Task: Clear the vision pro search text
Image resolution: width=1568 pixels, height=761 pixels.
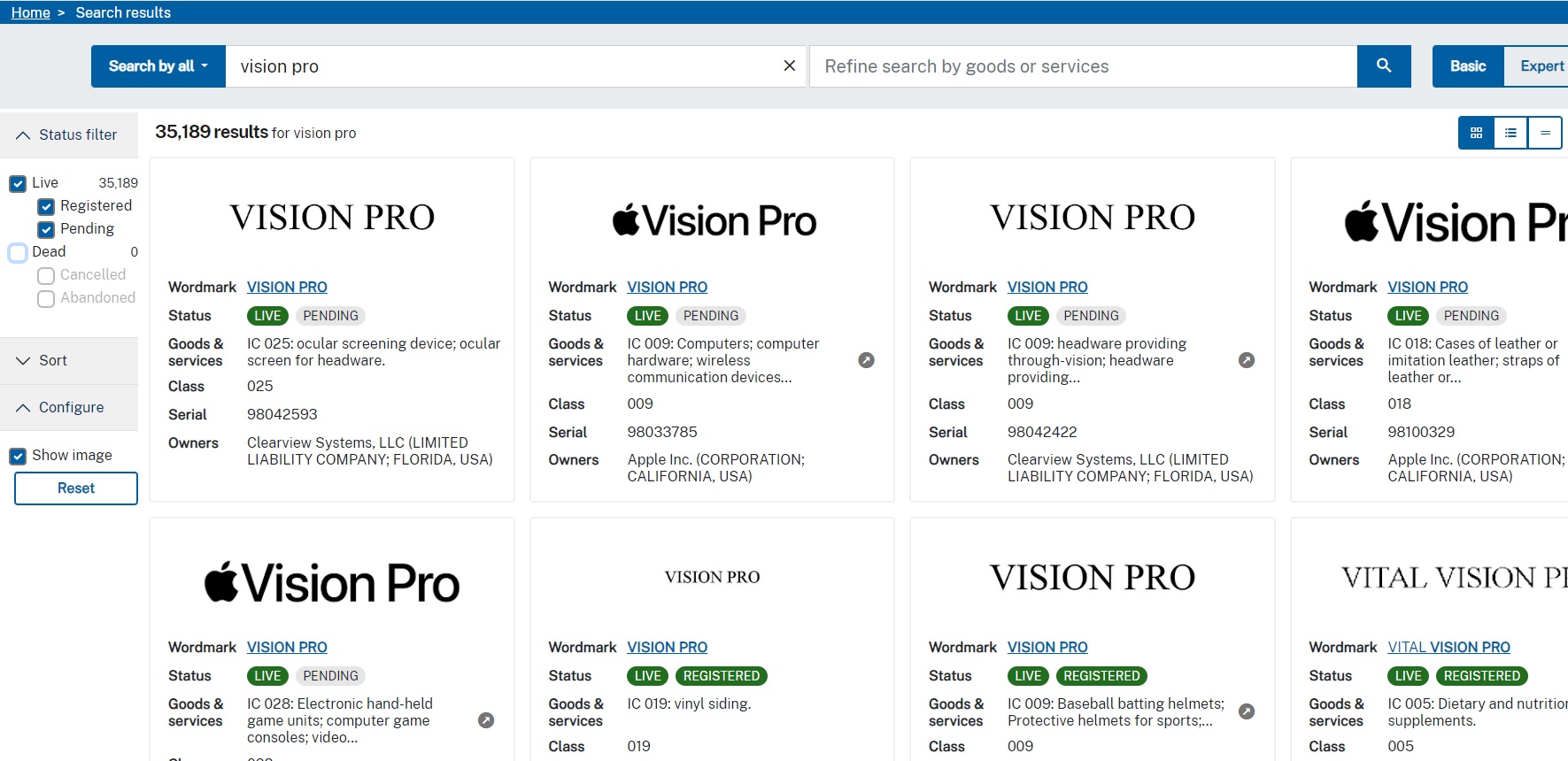Action: coord(790,66)
